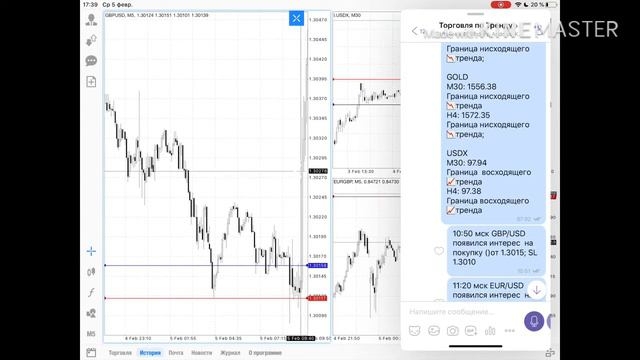The height and width of the screenshot is (360, 640).
Task: Like the 10:50 GBP/USD message heart
Action: 439,251
